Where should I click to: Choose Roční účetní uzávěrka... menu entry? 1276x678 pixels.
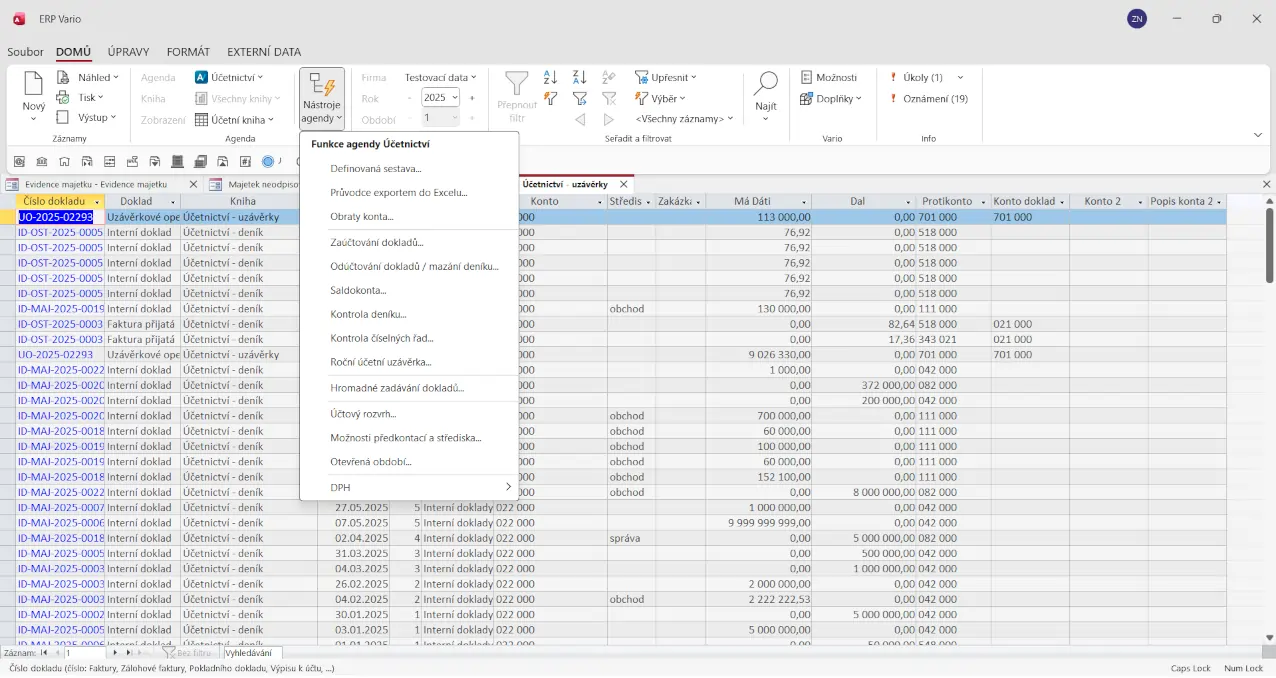[x=380, y=362]
